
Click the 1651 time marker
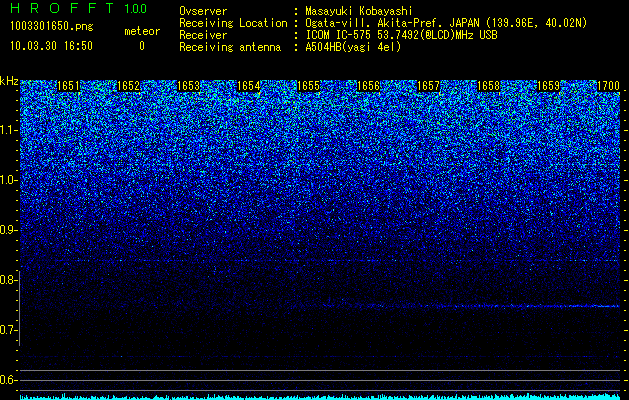pyautogui.click(x=69, y=86)
